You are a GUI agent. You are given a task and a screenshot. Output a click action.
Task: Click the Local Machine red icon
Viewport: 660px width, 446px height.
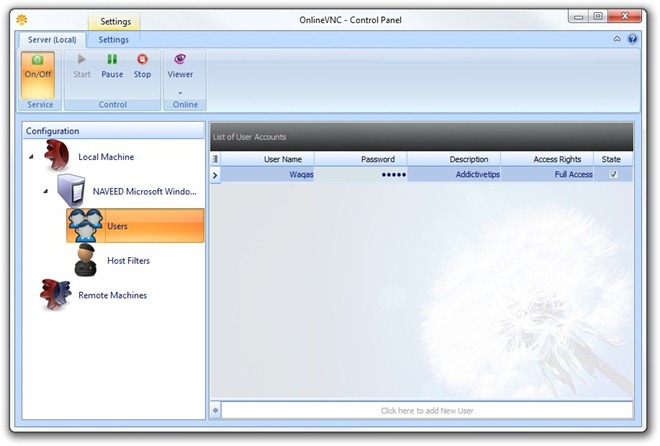click(x=57, y=156)
